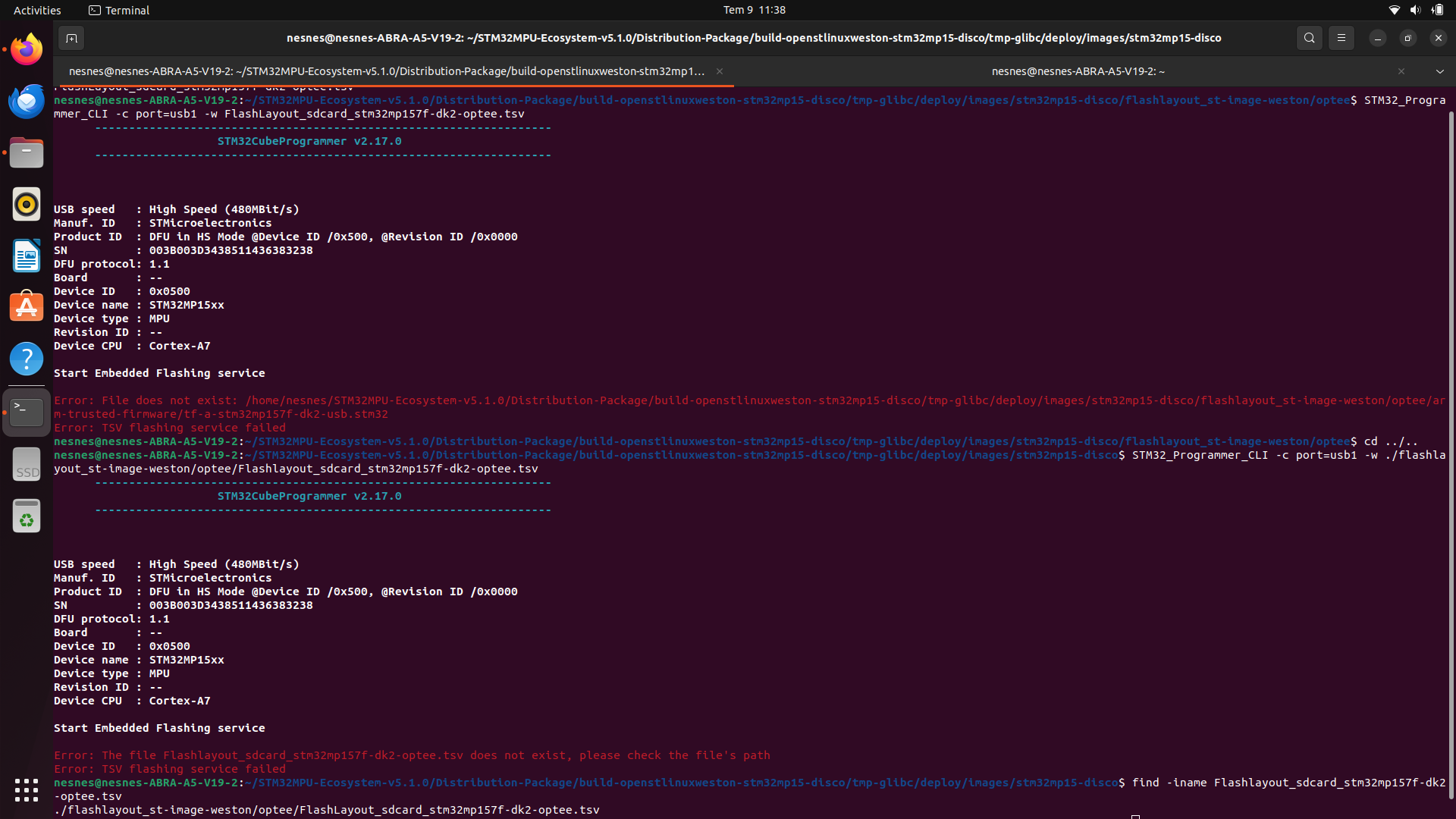Image resolution: width=1456 pixels, height=819 pixels.
Task: Launch Firefox from the dock
Action: coord(27,49)
